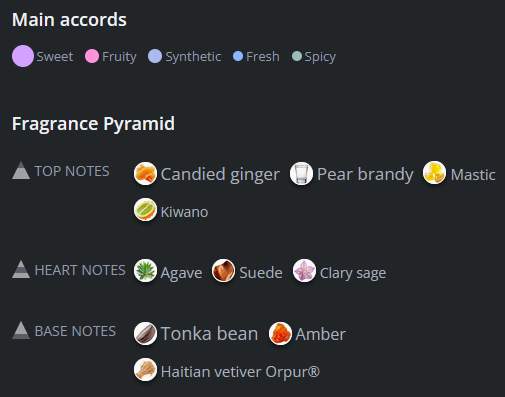The height and width of the screenshot is (397, 505).
Task: Click the Base Notes pyramid icon
Action: tap(21, 330)
